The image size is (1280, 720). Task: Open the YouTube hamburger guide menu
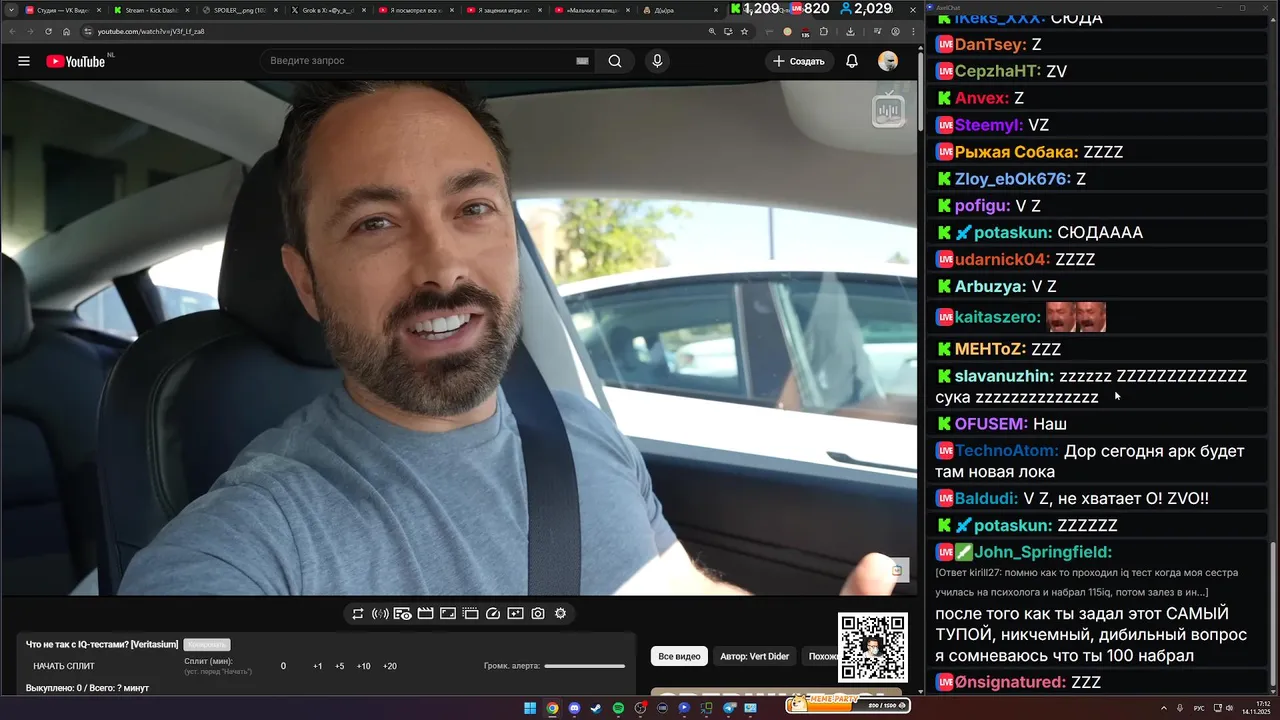(23, 61)
